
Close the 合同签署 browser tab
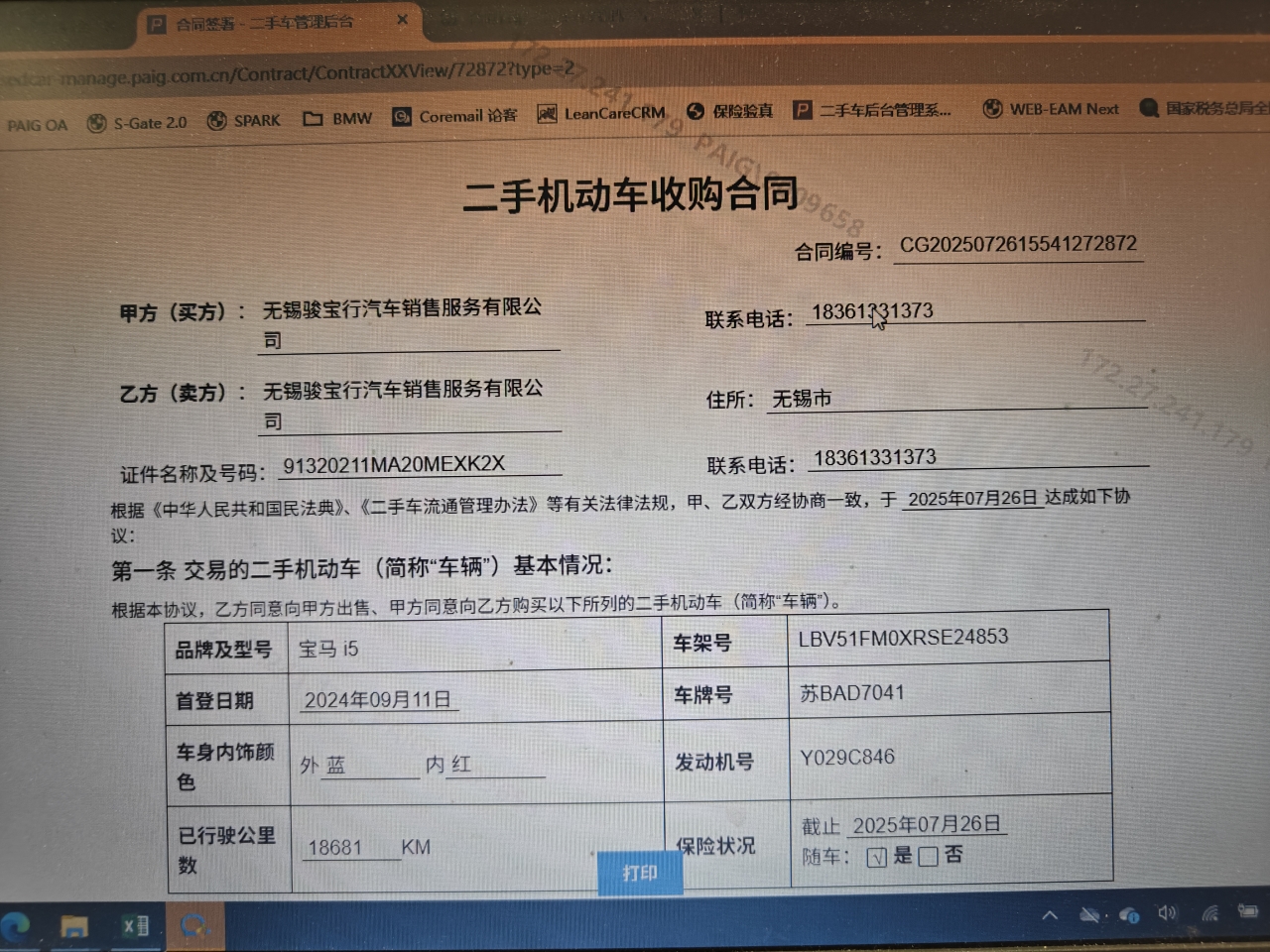(x=402, y=20)
